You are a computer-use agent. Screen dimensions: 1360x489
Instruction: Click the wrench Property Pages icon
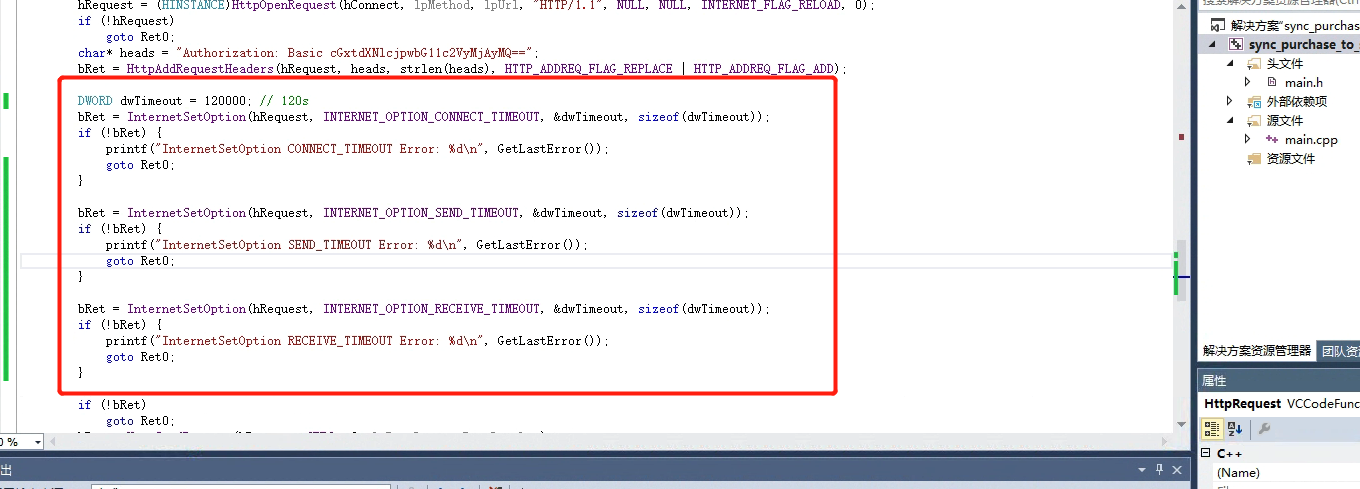pyautogui.click(x=1264, y=428)
